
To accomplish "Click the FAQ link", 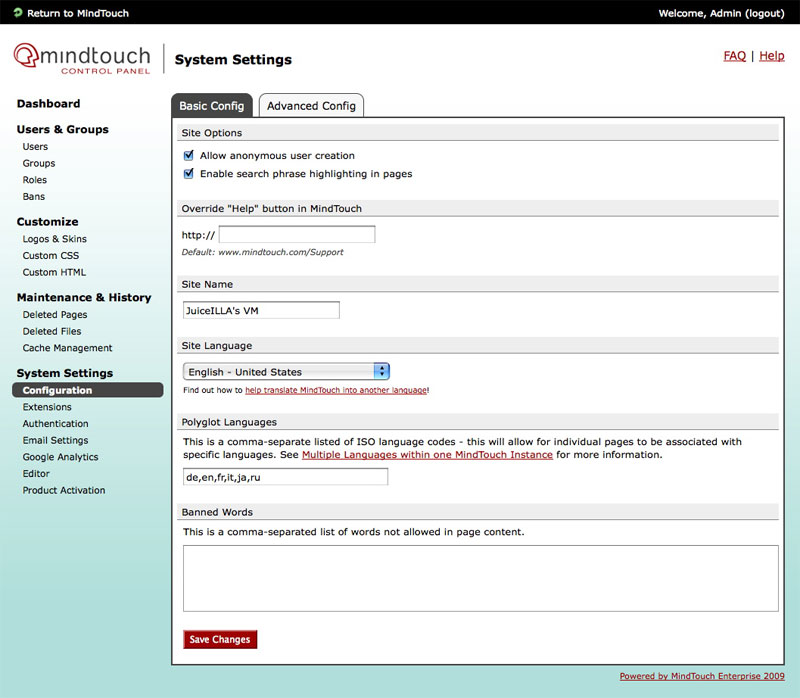I will (734, 56).
